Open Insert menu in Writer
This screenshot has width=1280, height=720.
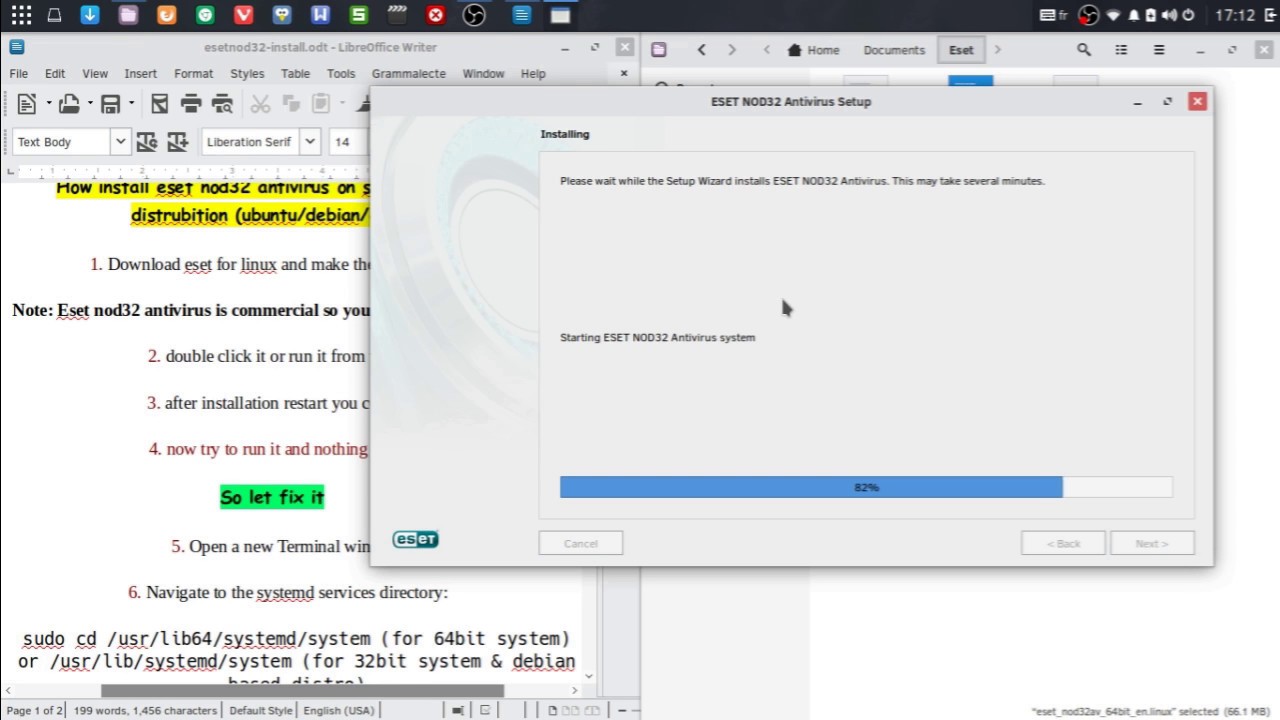pyautogui.click(x=140, y=73)
